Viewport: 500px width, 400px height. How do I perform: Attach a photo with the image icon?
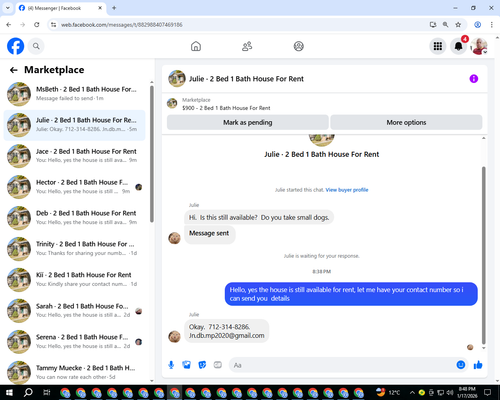coord(186,365)
